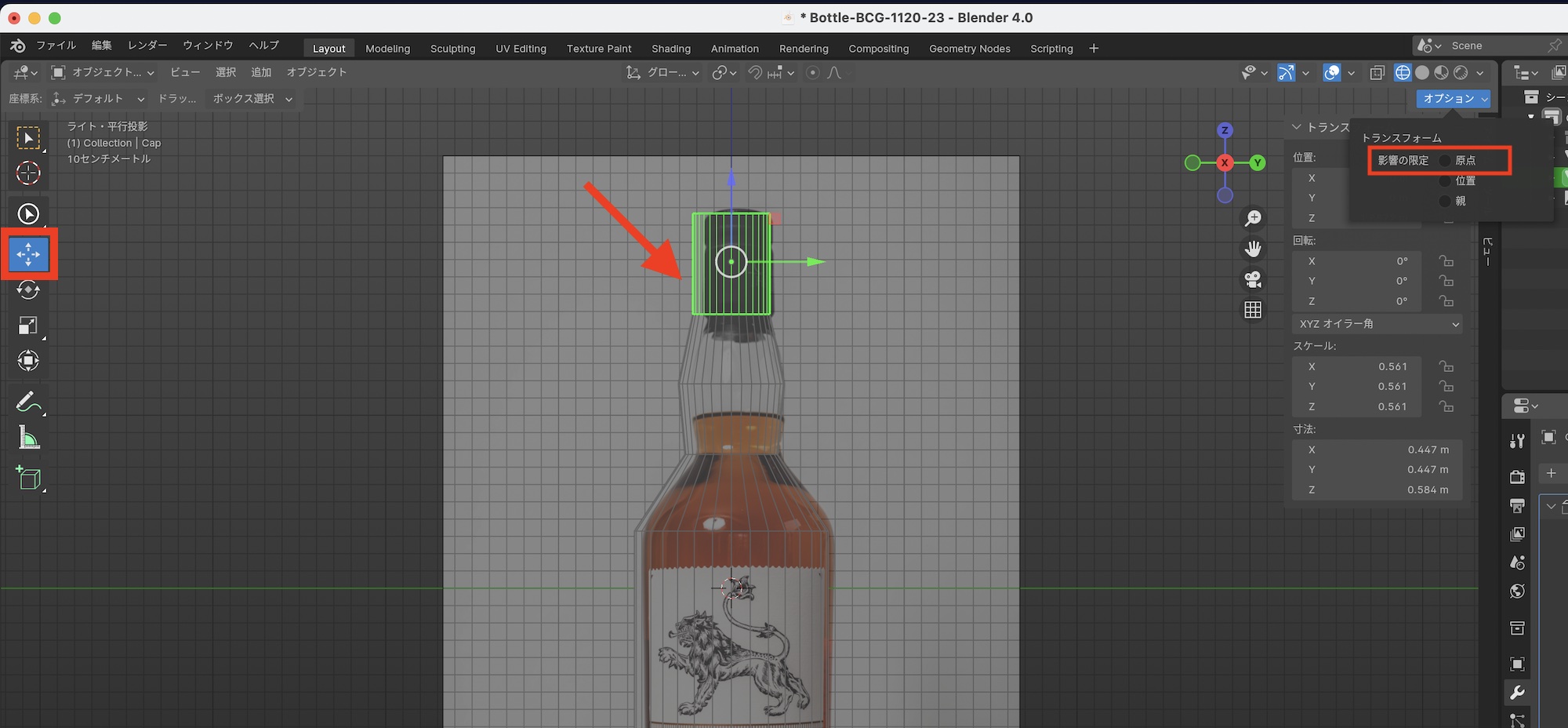1568x728 pixels.
Task: Toggle camera view in viewport
Action: [x=1253, y=279]
